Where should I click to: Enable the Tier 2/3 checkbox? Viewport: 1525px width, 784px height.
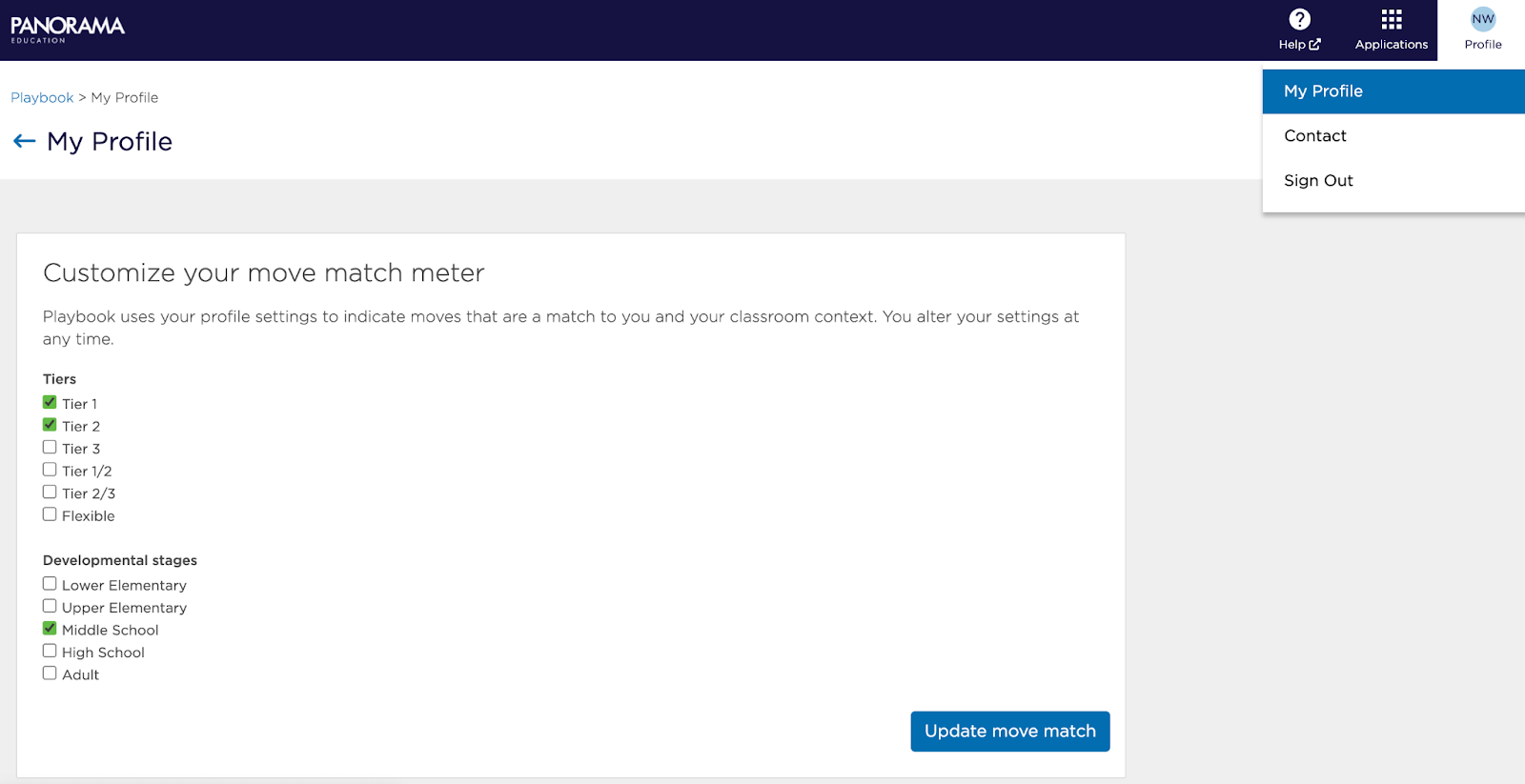(x=50, y=492)
